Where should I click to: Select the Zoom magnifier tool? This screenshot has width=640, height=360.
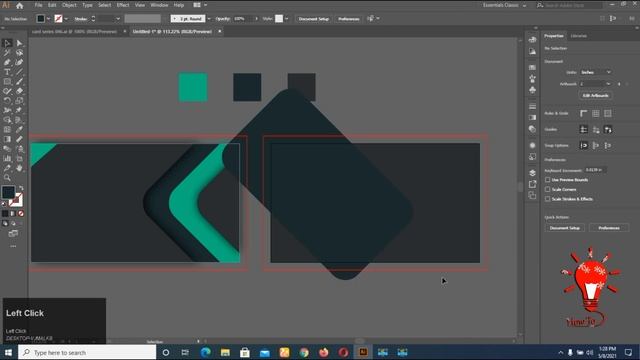pyautogui.click(x=7, y=178)
